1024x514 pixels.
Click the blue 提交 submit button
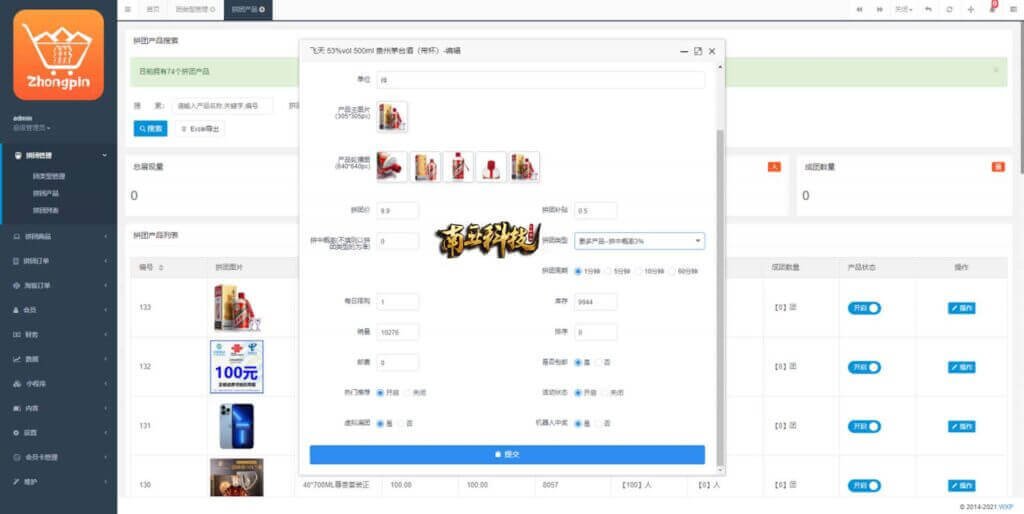coord(507,454)
